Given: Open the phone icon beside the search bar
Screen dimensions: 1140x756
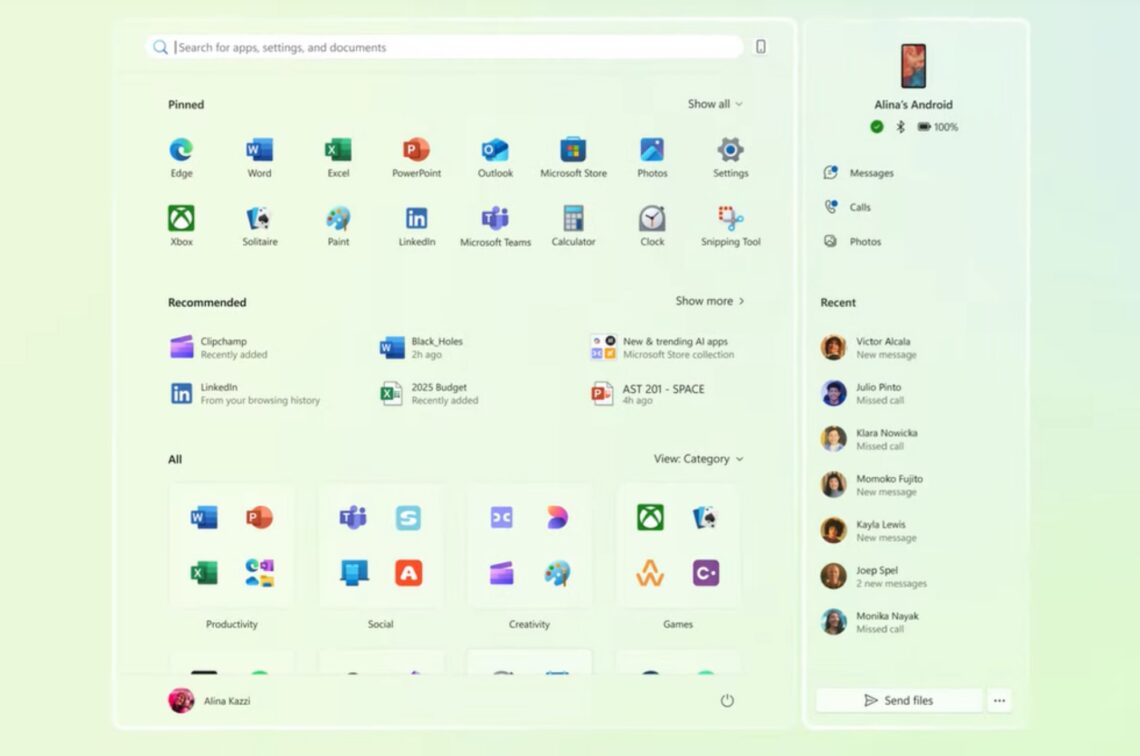Looking at the screenshot, I should pyautogui.click(x=759, y=46).
